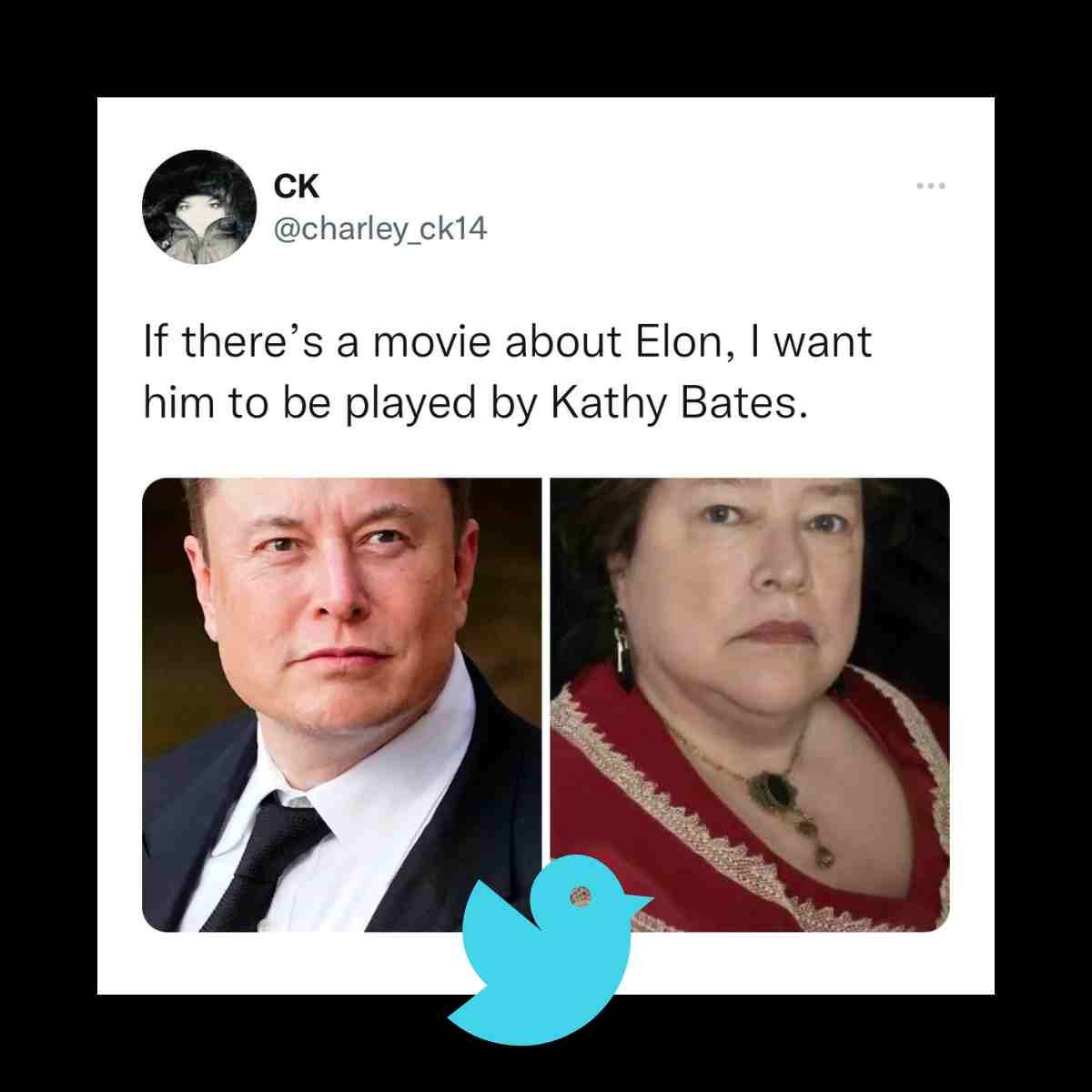Open the three-dot more options menu
Viewport: 1092px width, 1092px height.
[x=931, y=186]
